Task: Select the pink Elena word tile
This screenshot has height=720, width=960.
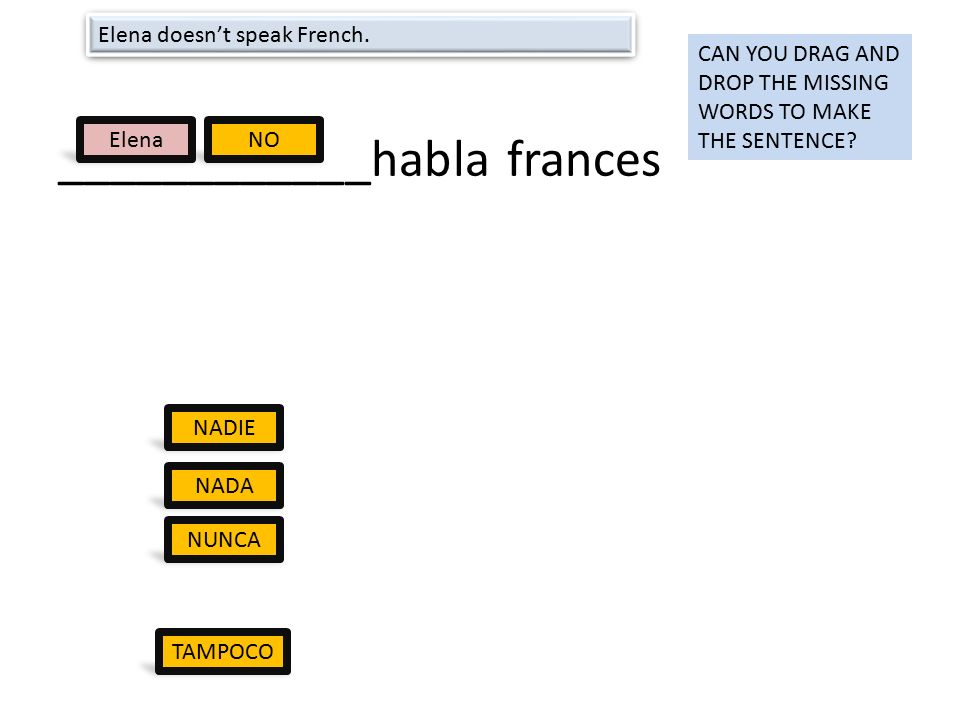Action: point(136,140)
